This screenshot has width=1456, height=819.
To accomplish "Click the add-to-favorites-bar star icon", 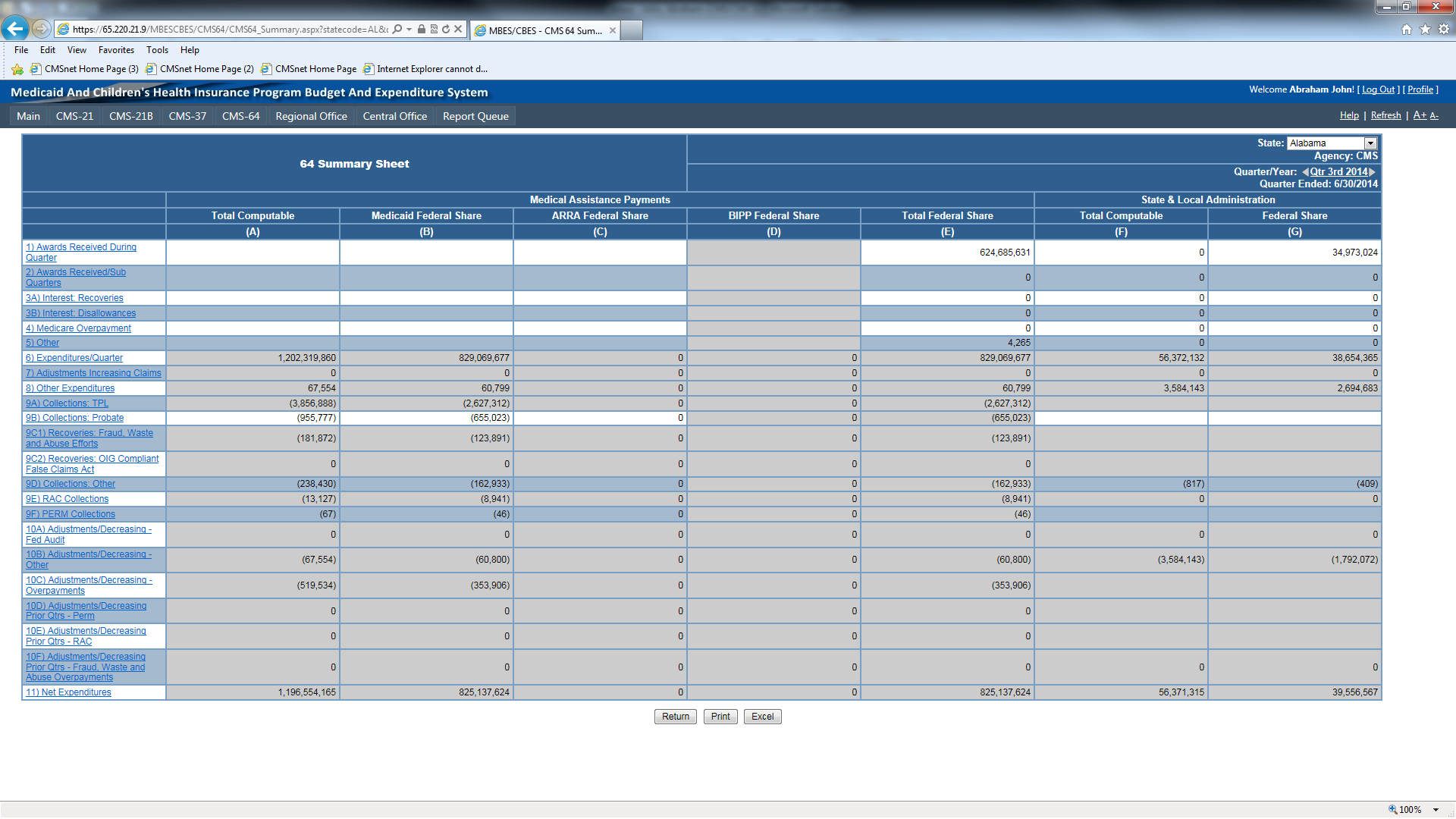I will 17,69.
